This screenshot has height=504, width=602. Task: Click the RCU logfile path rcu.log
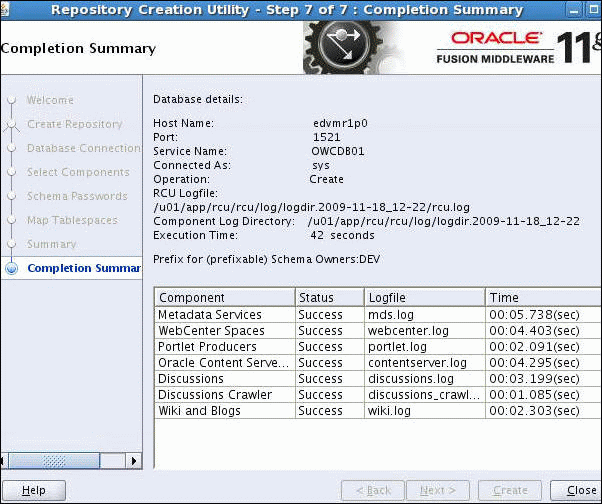311,208
